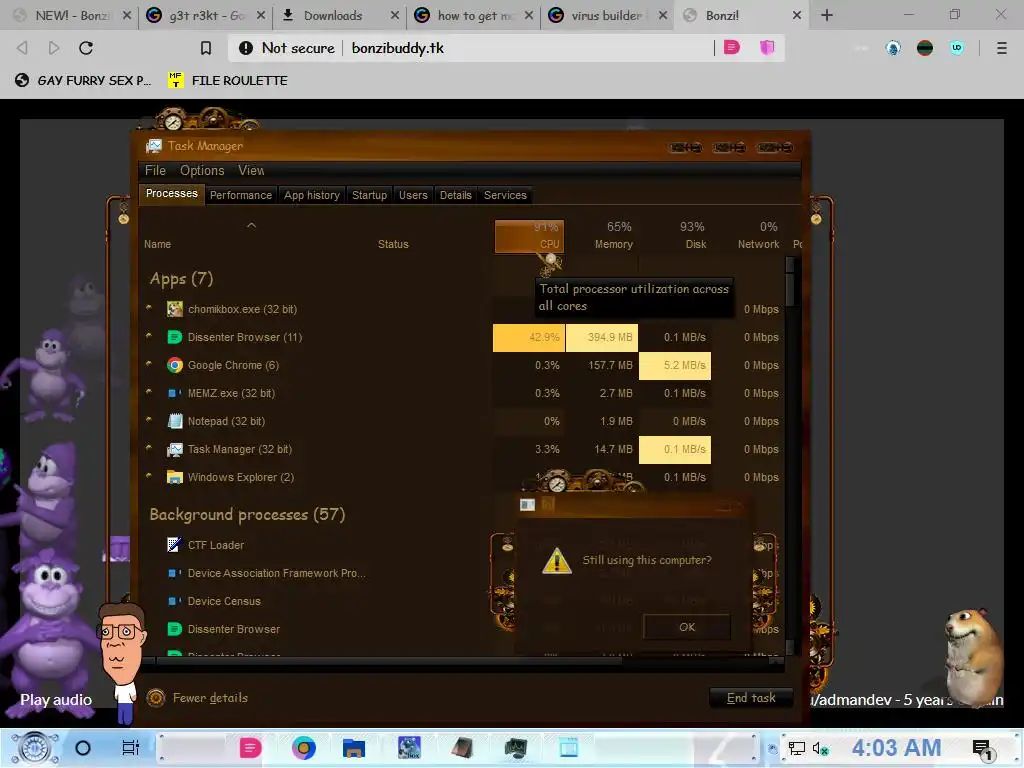The image size is (1024, 768).
Task: Expand the Task Manager (32 bit) row
Action: point(149,448)
